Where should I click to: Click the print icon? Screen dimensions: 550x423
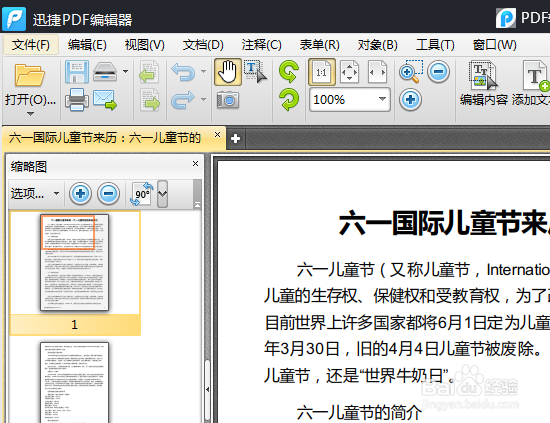click(x=77, y=100)
